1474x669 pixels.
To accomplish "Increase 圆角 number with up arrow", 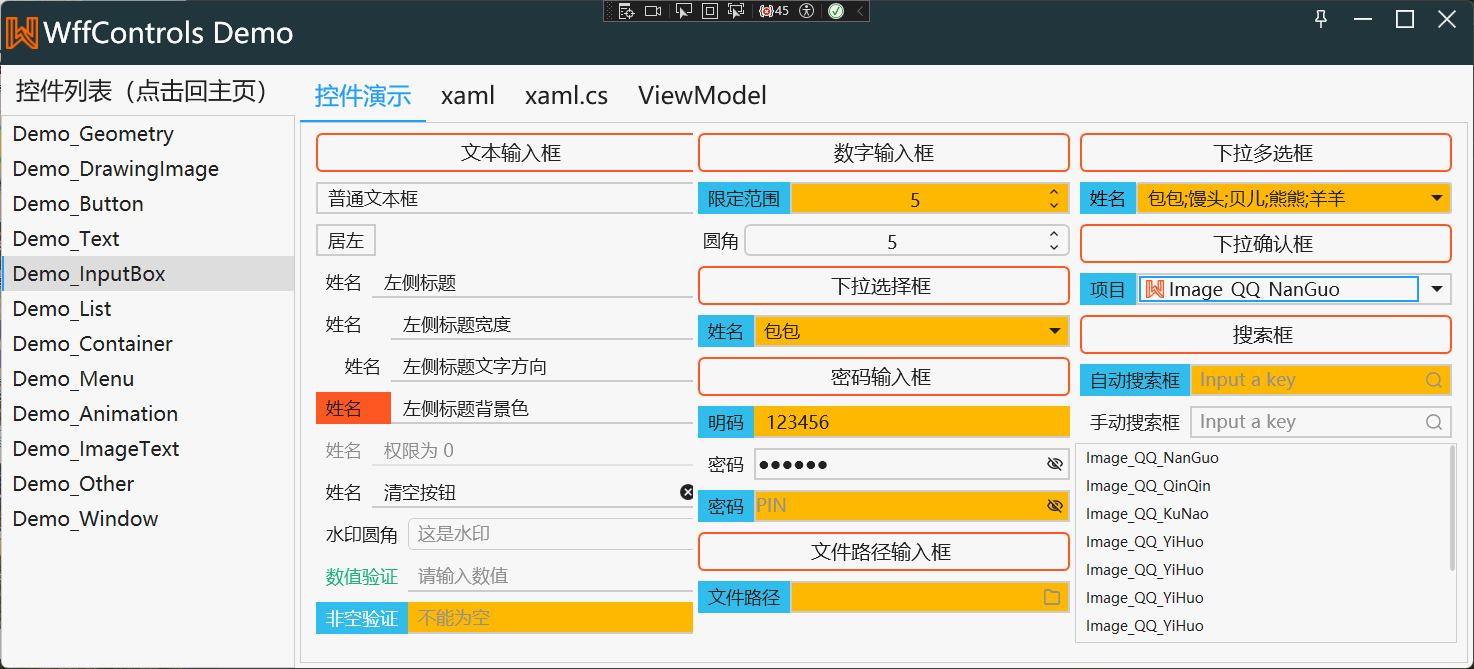I will click(x=1053, y=235).
